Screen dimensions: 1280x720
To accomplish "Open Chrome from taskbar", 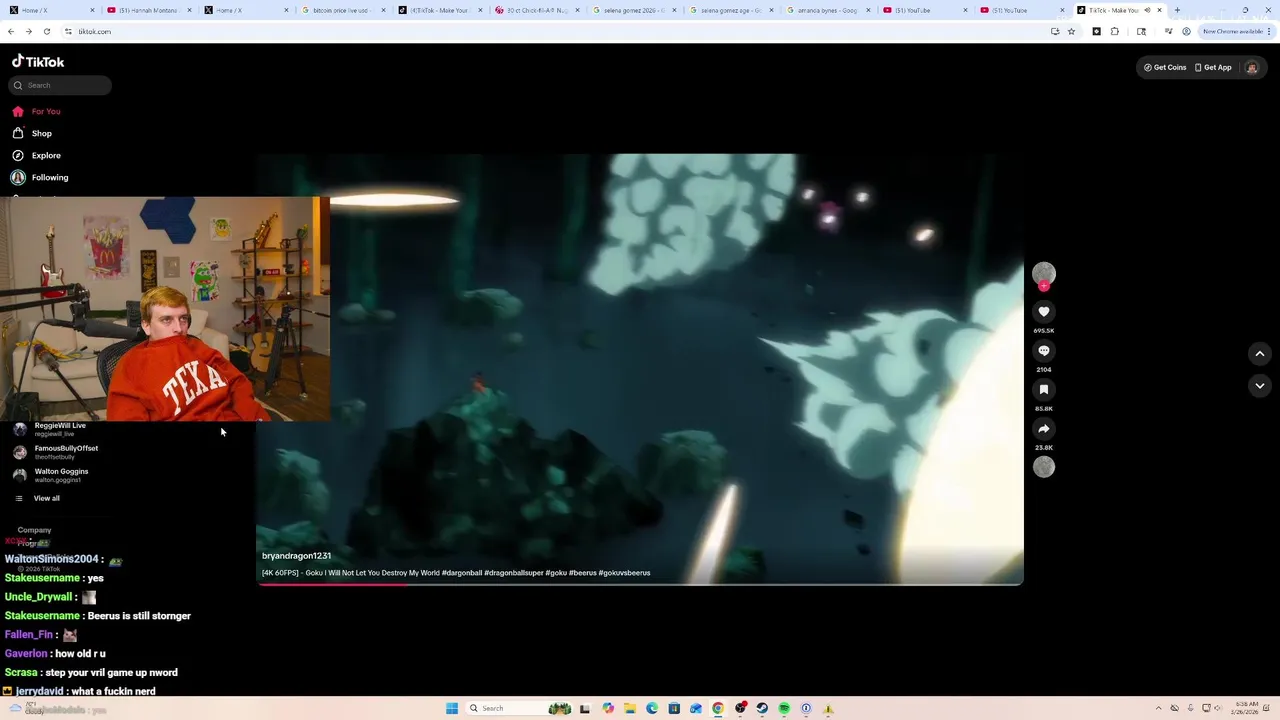I will 718,708.
